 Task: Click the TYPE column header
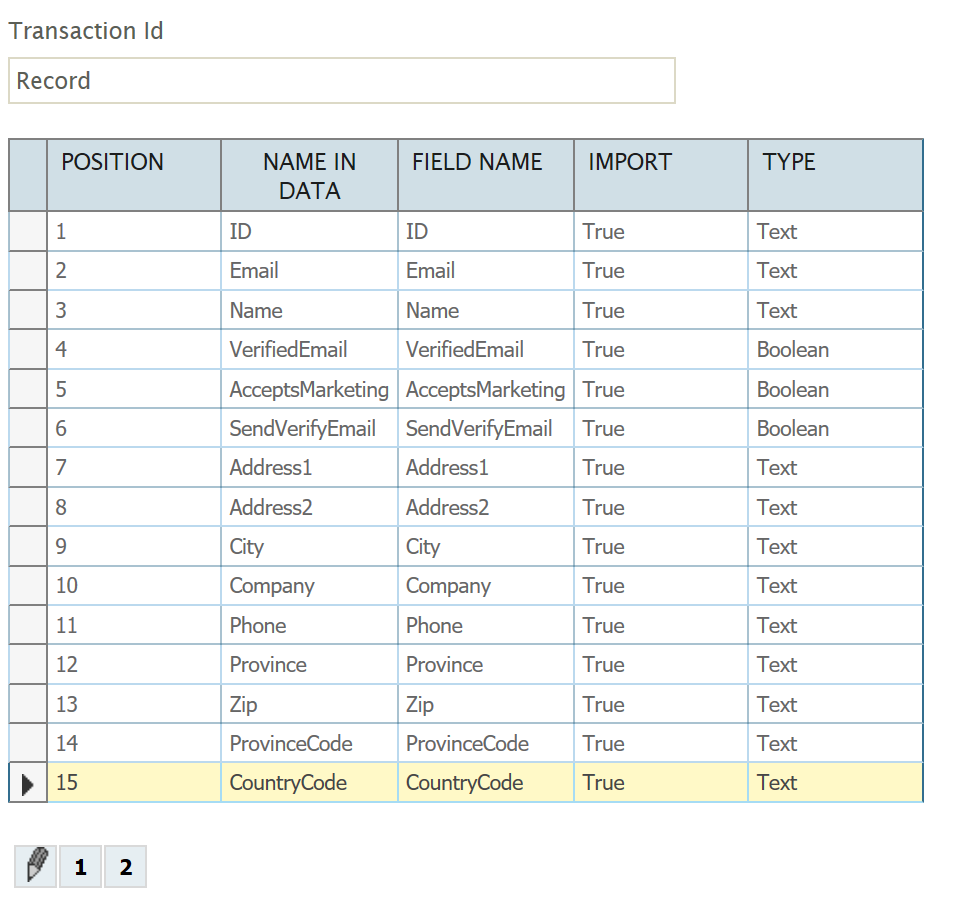tap(789, 163)
